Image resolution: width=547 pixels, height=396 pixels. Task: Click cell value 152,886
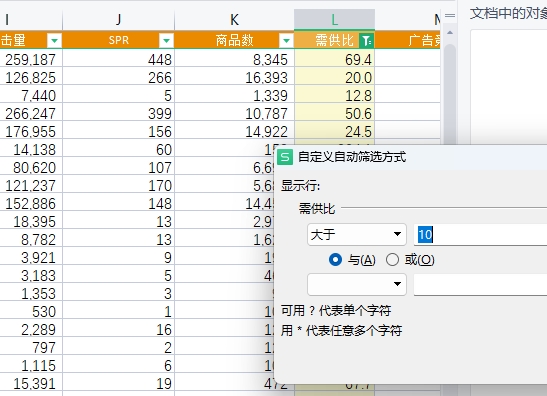coord(30,204)
